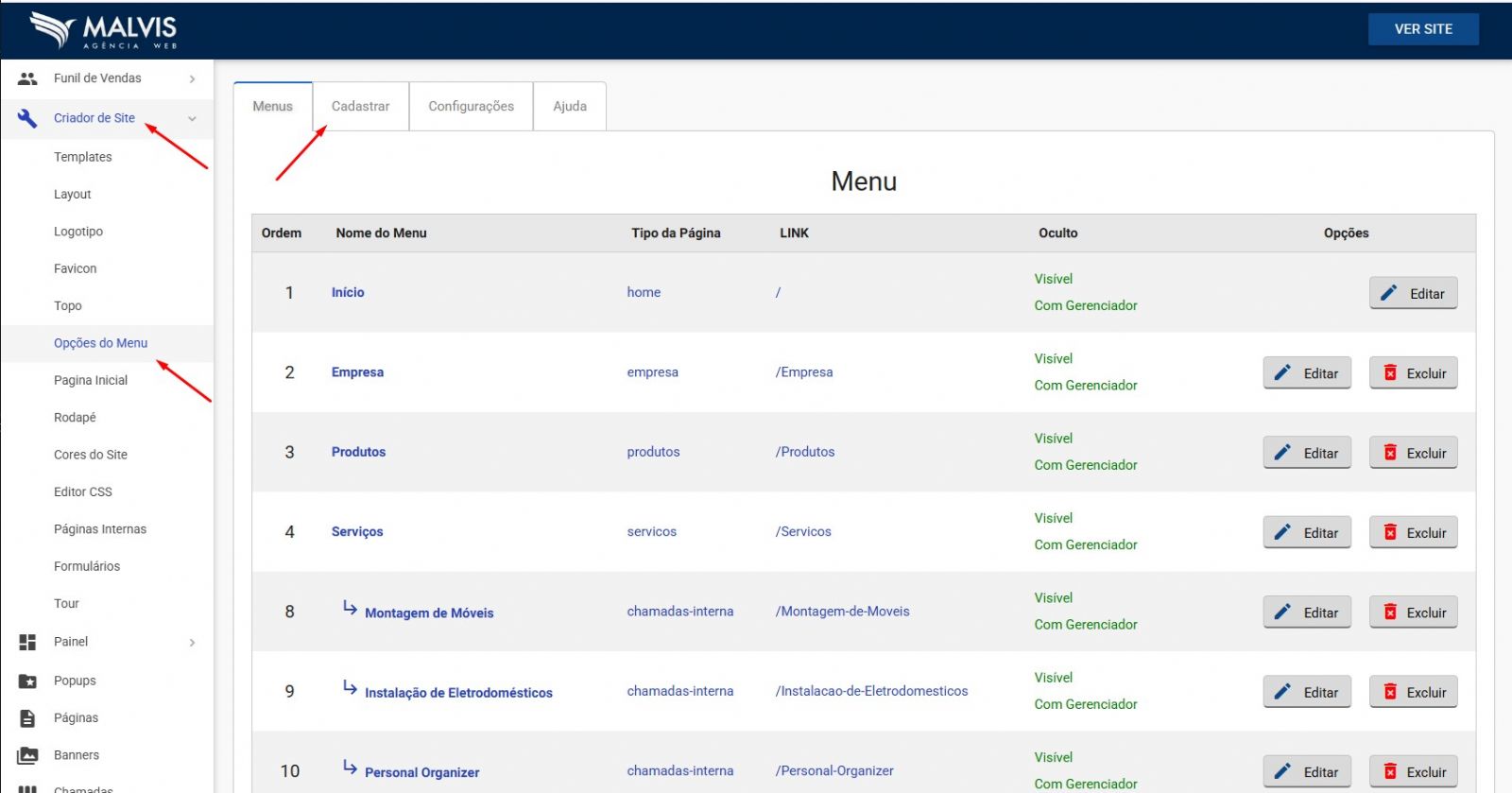The height and width of the screenshot is (793, 1512).
Task: Click the Painel dashboard icon
Action: pyautogui.click(x=27, y=642)
